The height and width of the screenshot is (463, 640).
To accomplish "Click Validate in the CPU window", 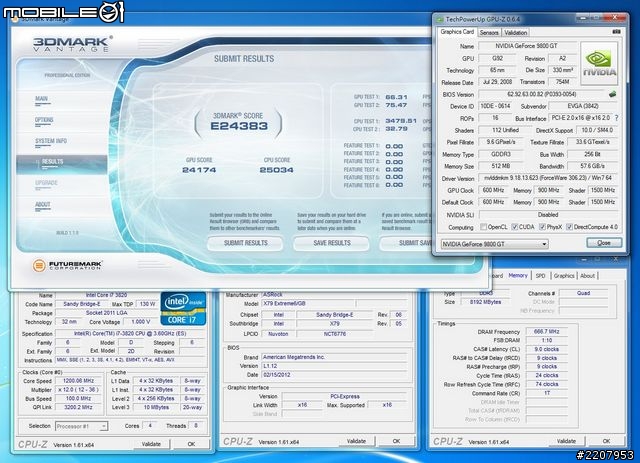I will pos(151,444).
